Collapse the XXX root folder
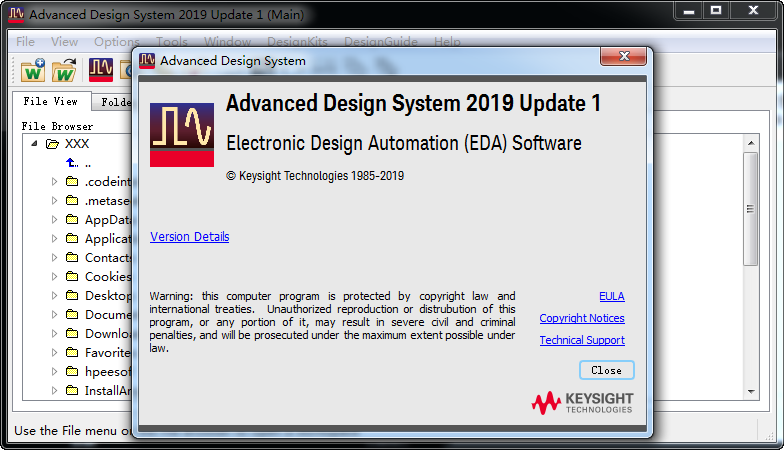784x450 pixels. (x=34, y=144)
